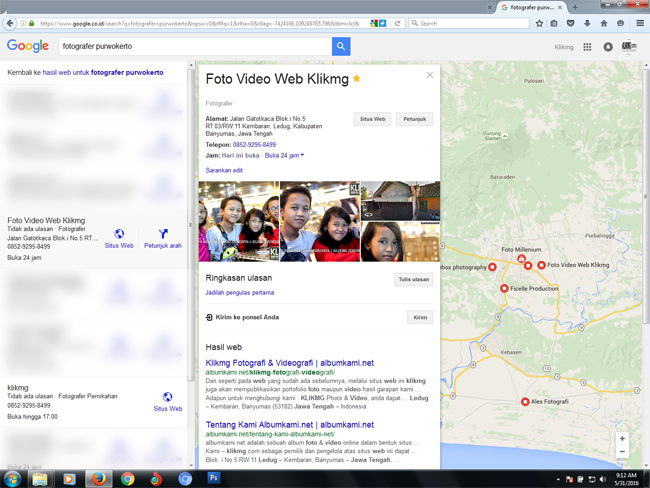650x488 pixels.
Task: Open Tentang Kami Albumkami.net result link
Action: (x=290, y=425)
